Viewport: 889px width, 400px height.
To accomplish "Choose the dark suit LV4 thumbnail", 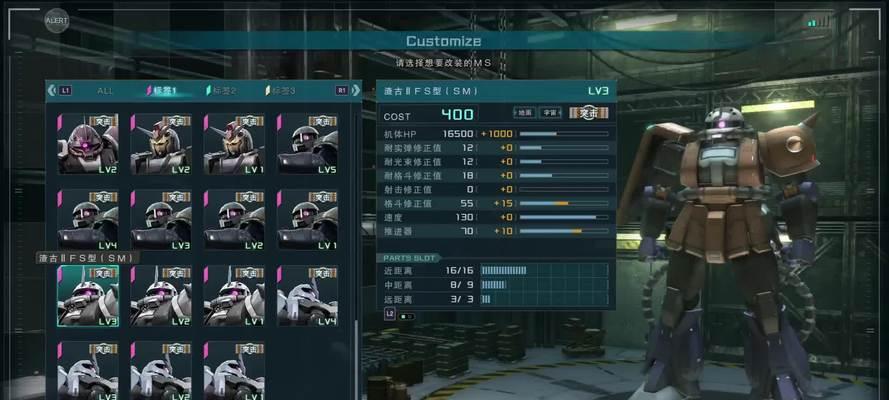I will coord(88,220).
